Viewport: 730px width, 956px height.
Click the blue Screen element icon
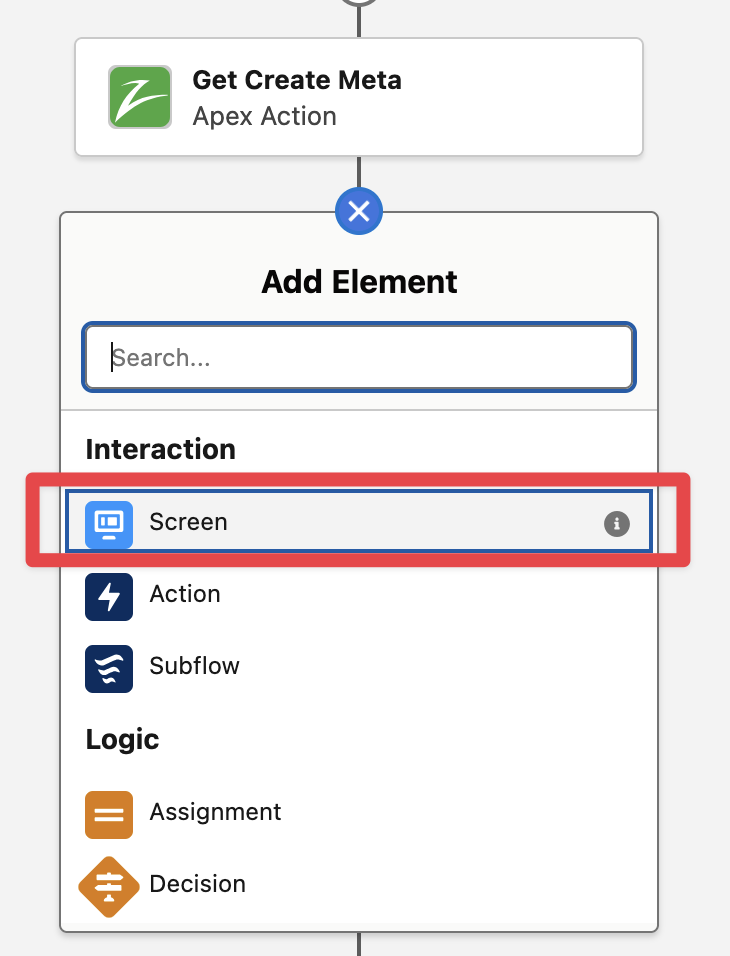click(109, 522)
